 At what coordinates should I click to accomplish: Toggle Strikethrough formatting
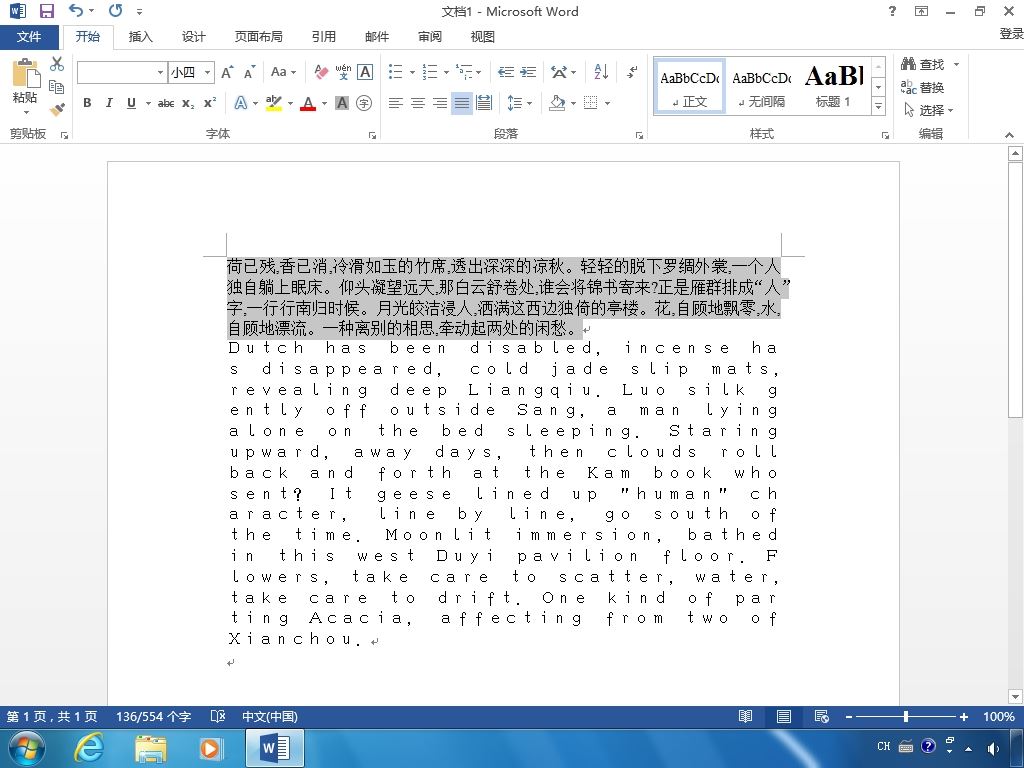(166, 103)
